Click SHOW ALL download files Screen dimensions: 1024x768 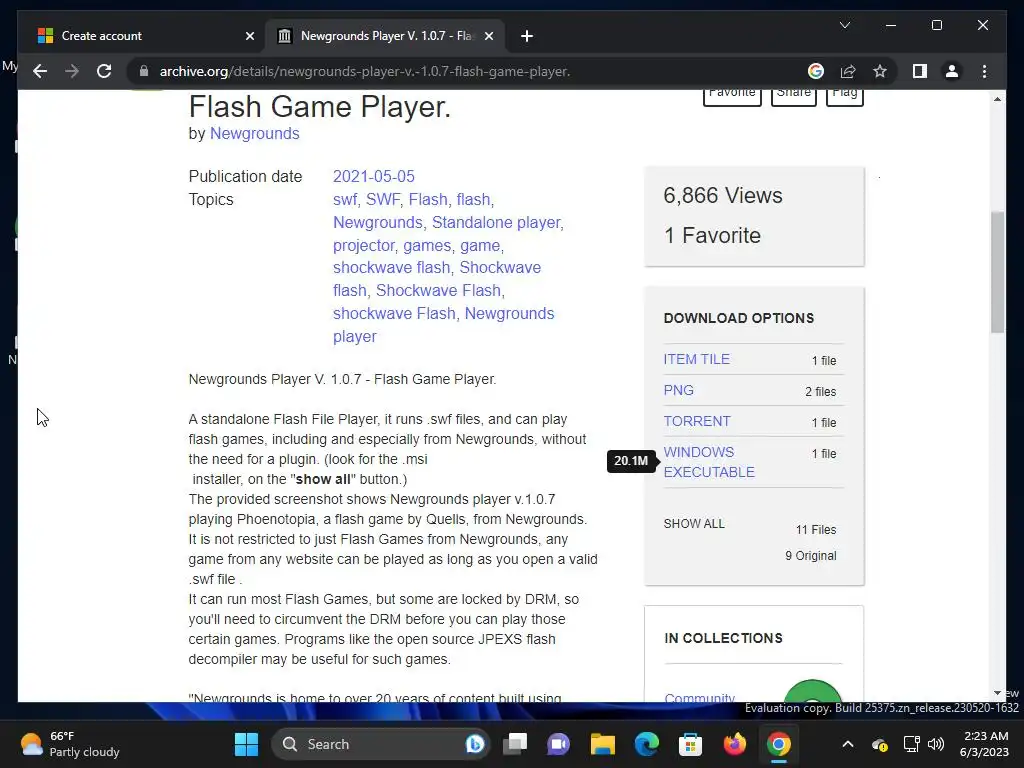694,524
